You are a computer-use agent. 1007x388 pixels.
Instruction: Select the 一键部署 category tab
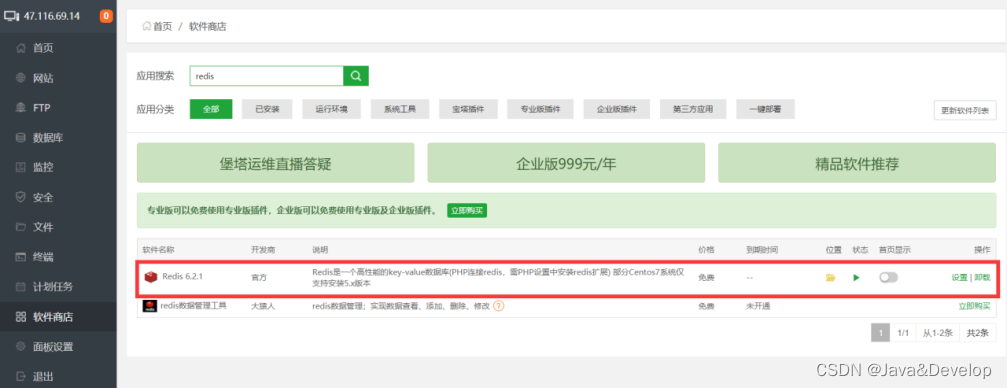766,109
